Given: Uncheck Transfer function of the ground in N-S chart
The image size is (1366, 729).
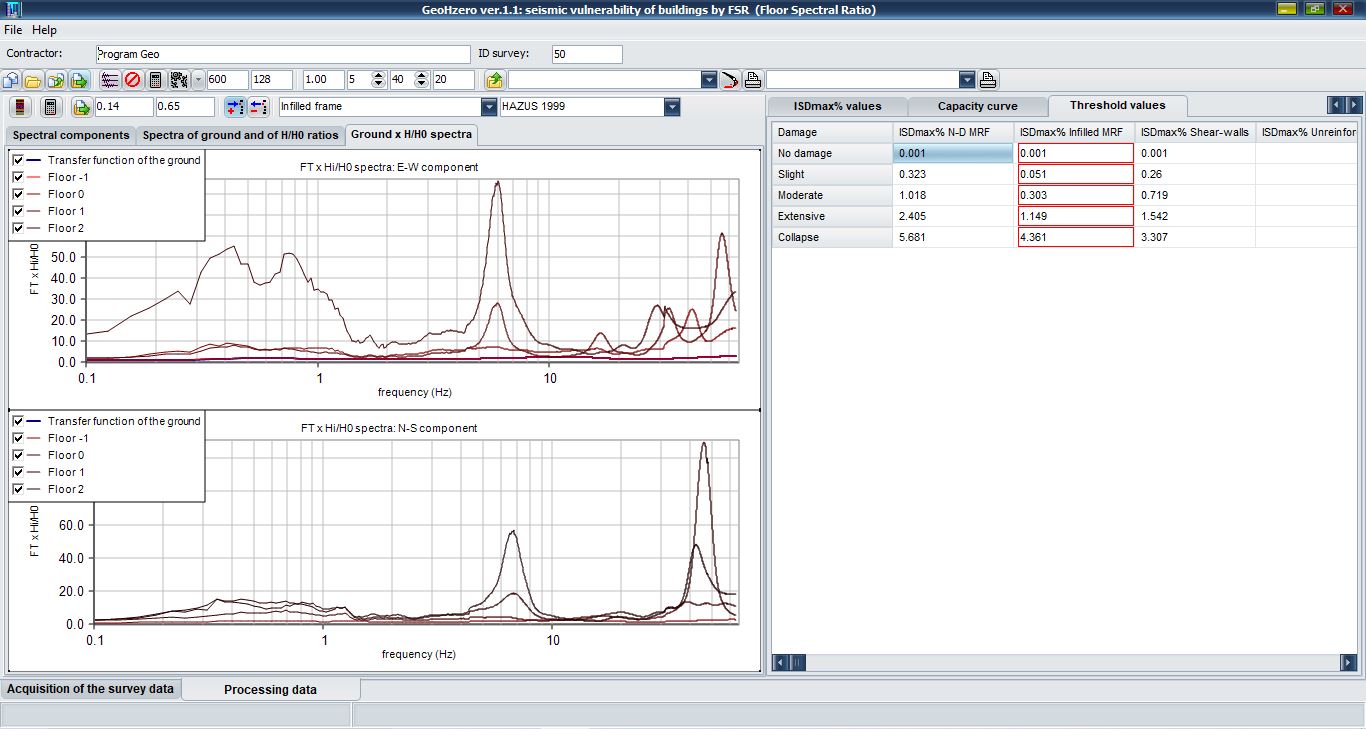Looking at the screenshot, I should [x=18, y=421].
